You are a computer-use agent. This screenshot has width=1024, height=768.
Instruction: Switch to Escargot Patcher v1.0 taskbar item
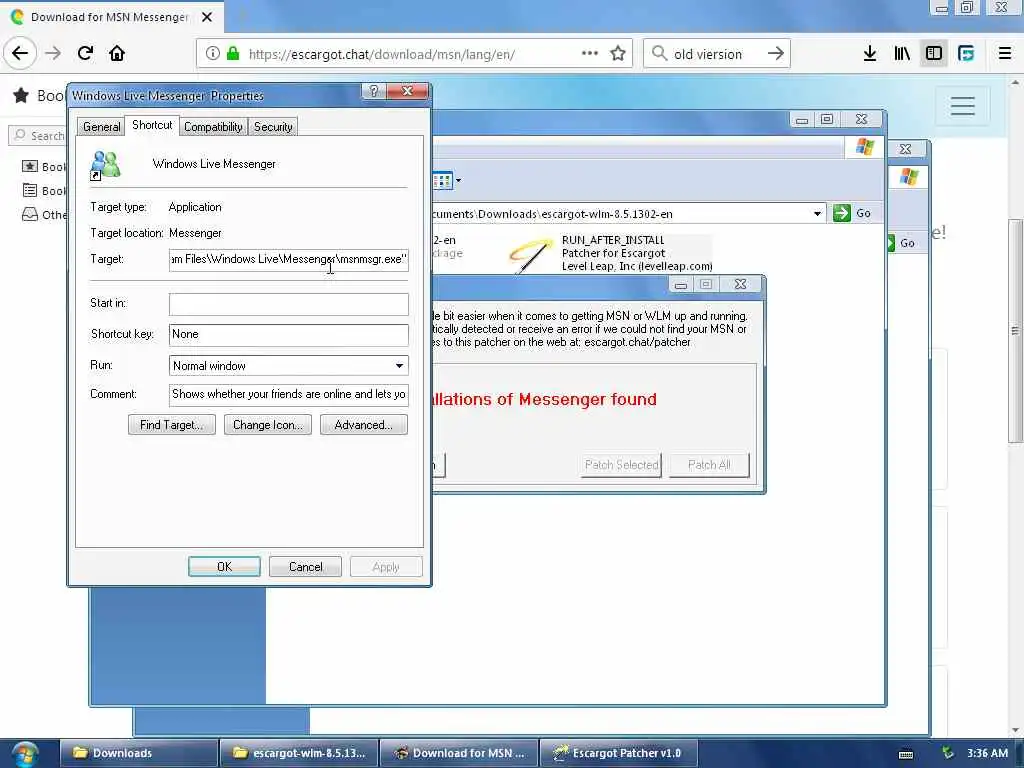[618, 754]
